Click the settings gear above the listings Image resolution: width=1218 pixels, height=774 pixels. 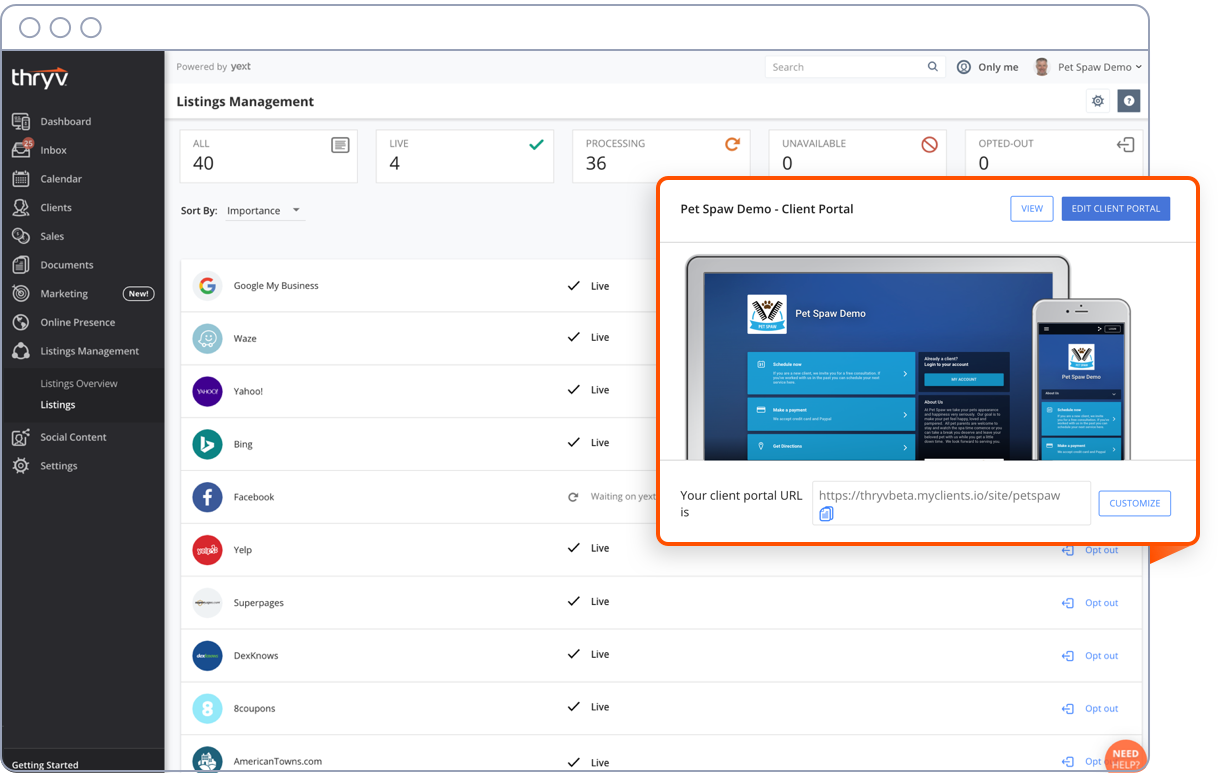click(1097, 101)
